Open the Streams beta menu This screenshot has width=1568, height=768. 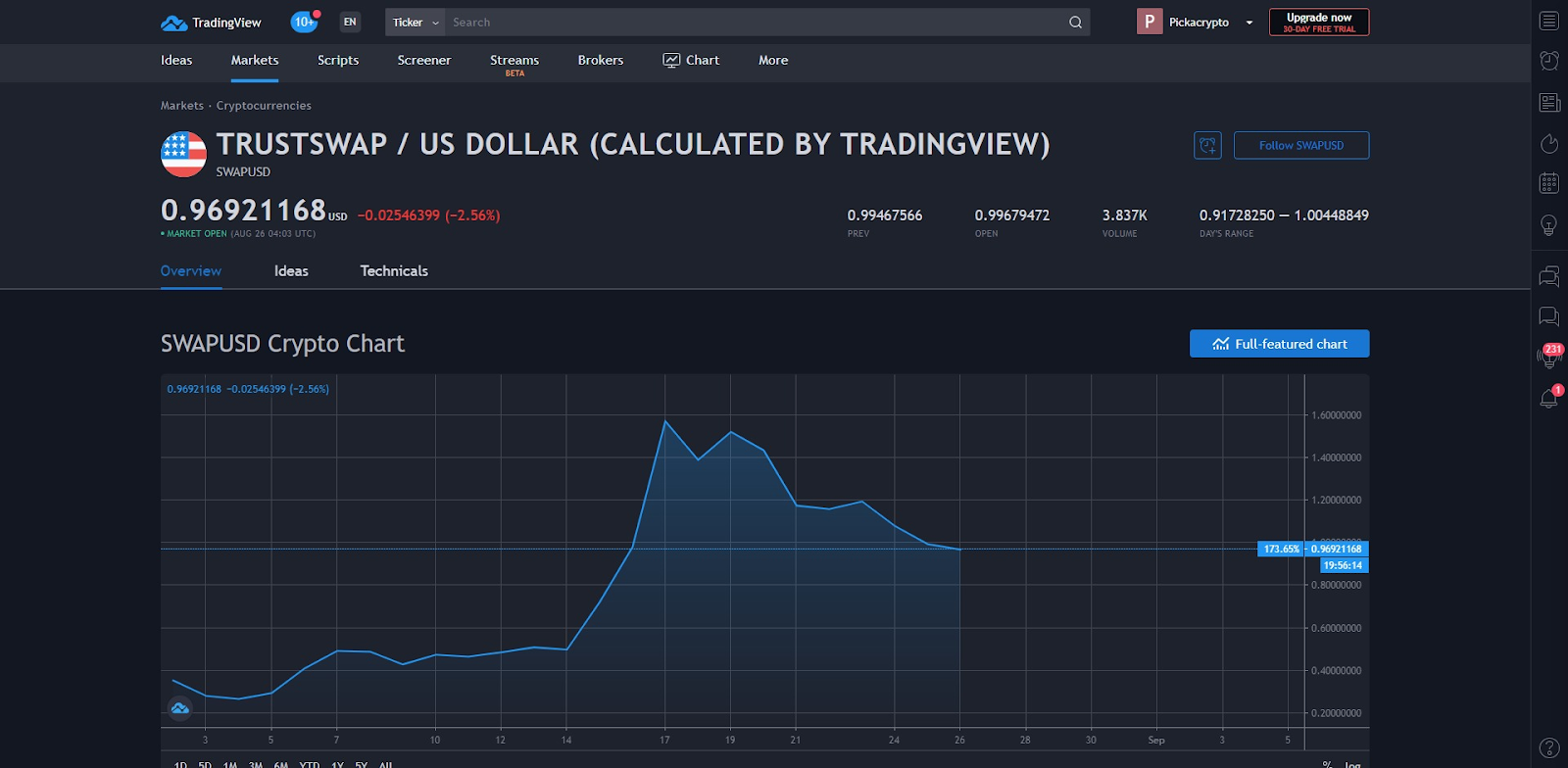pyautogui.click(x=514, y=64)
